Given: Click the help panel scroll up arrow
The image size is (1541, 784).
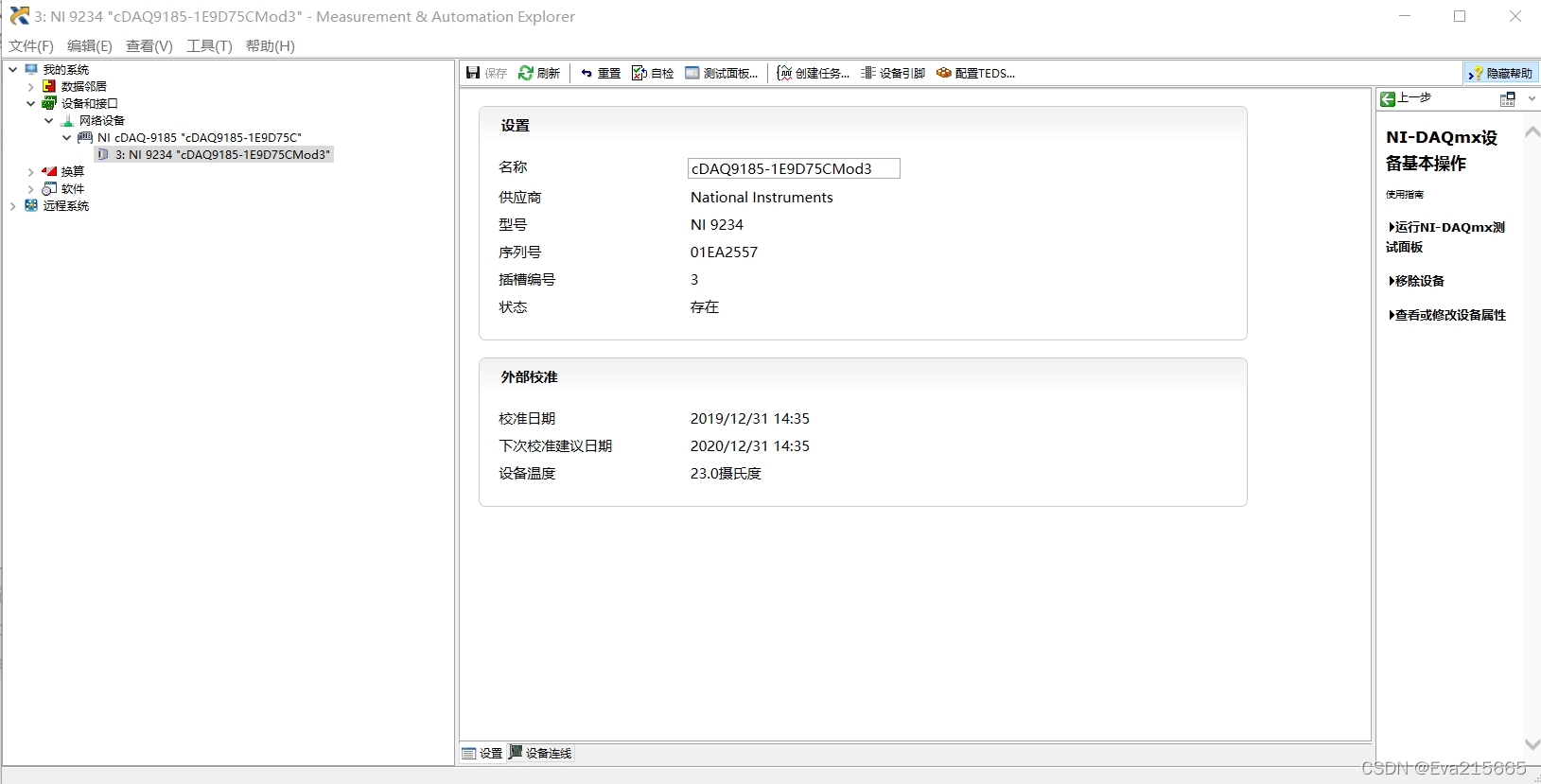Looking at the screenshot, I should click(x=1532, y=134).
